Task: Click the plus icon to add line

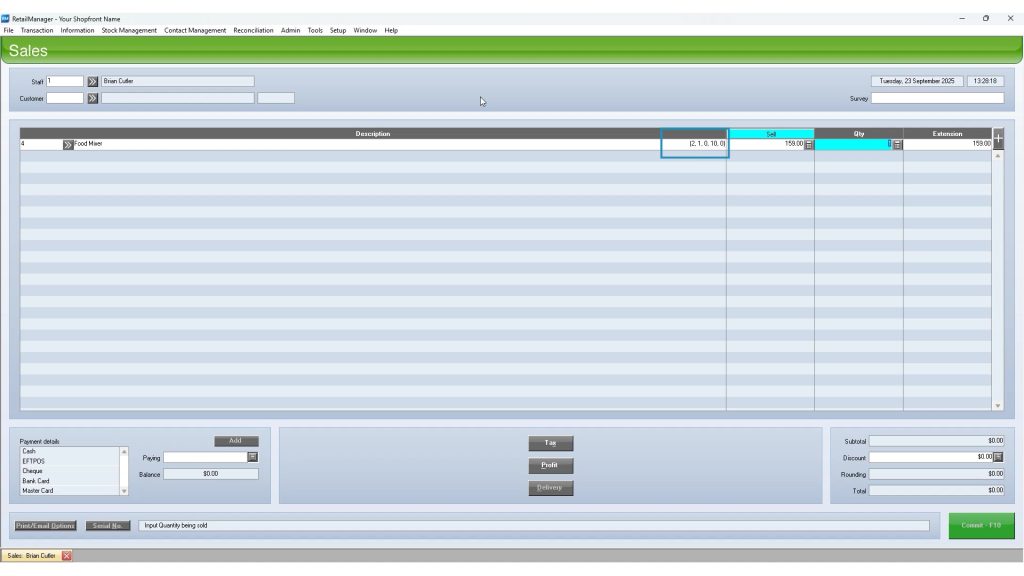Action: pos(997,137)
